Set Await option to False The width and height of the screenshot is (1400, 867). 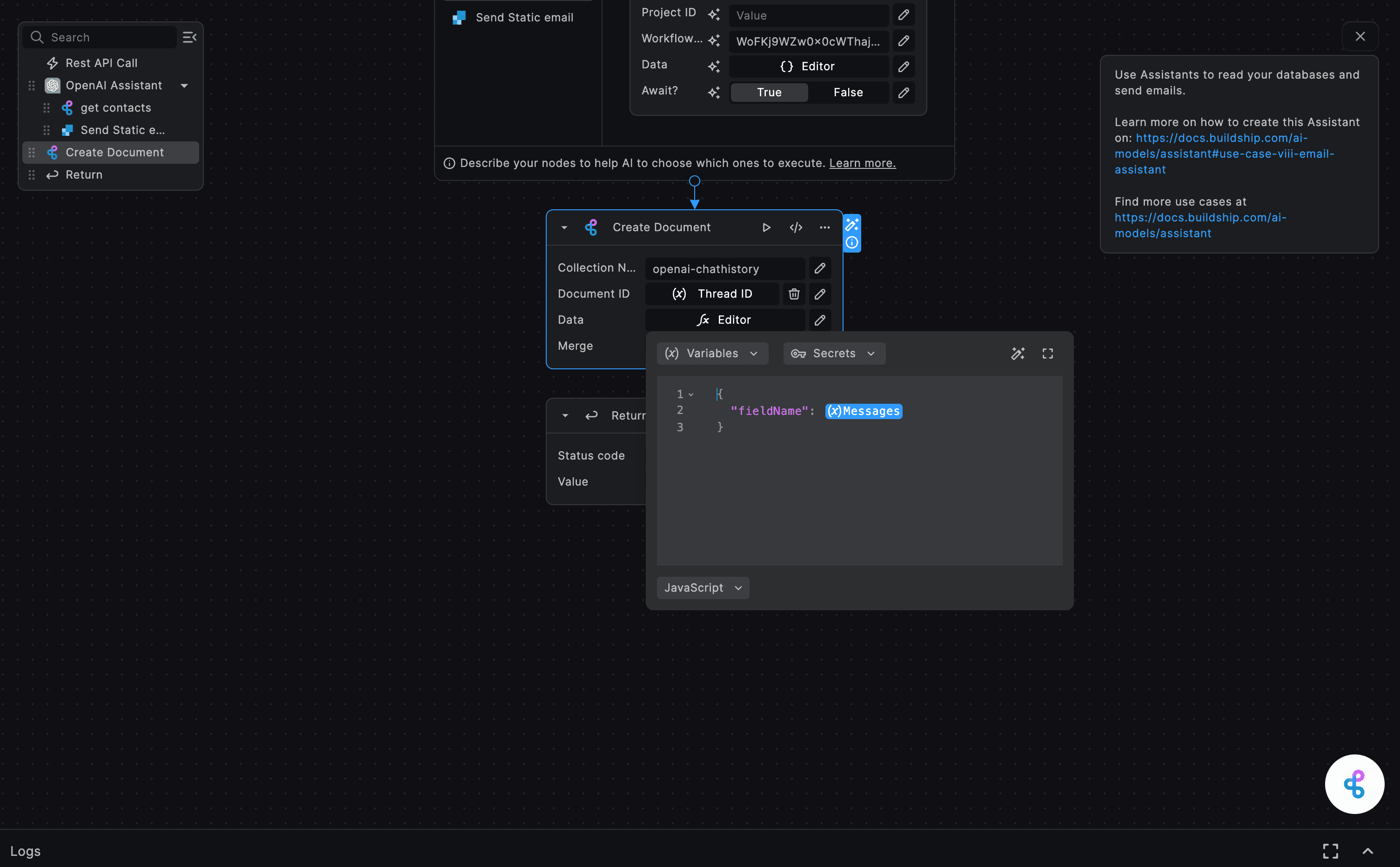tap(848, 92)
